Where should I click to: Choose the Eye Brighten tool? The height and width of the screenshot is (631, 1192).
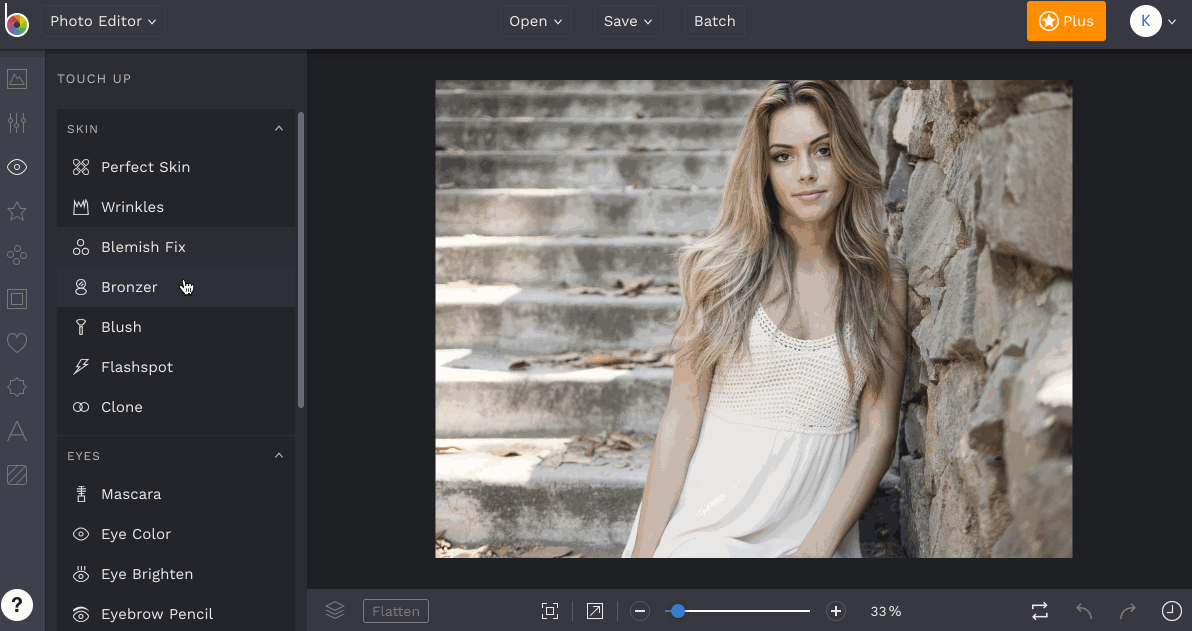[176, 574]
